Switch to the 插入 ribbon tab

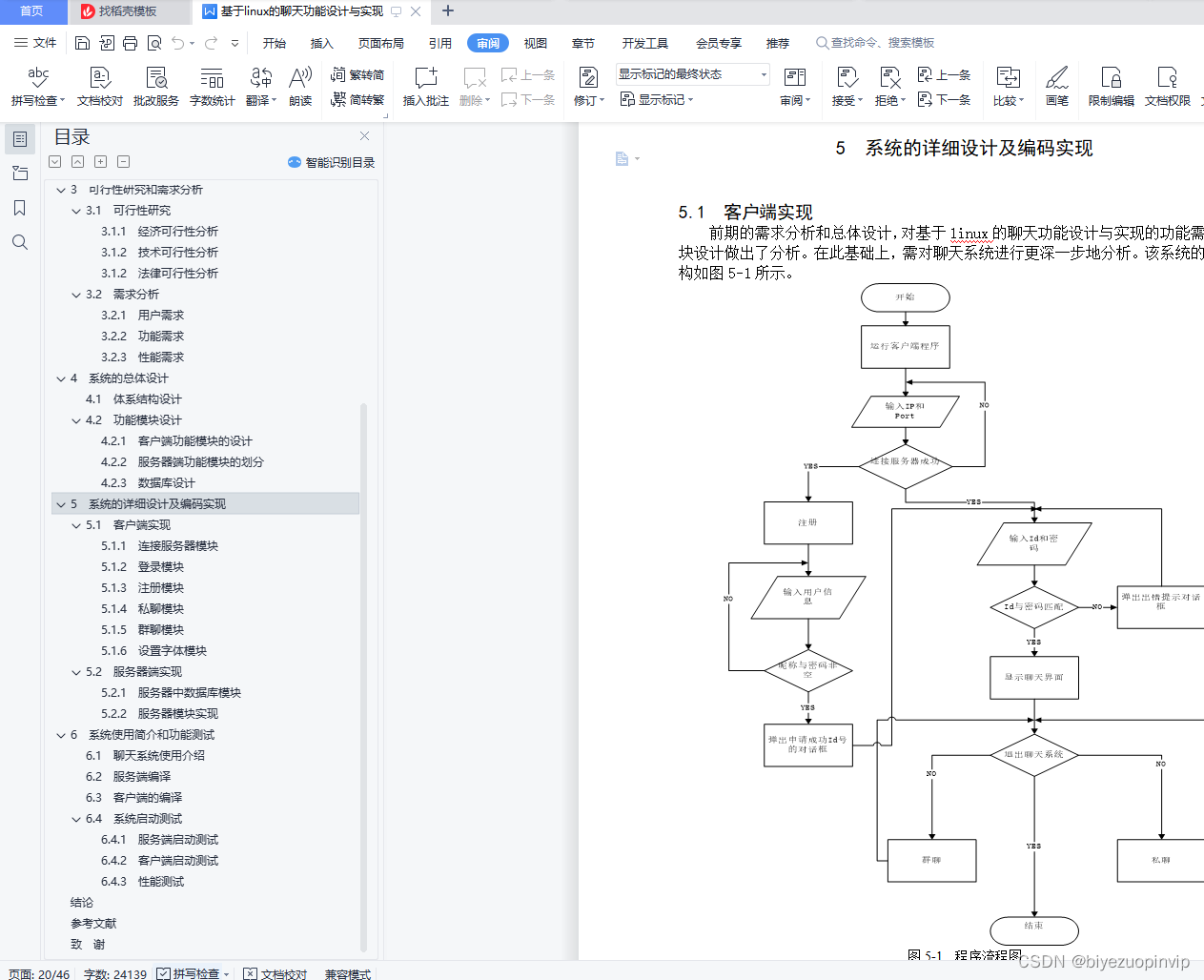click(x=320, y=43)
